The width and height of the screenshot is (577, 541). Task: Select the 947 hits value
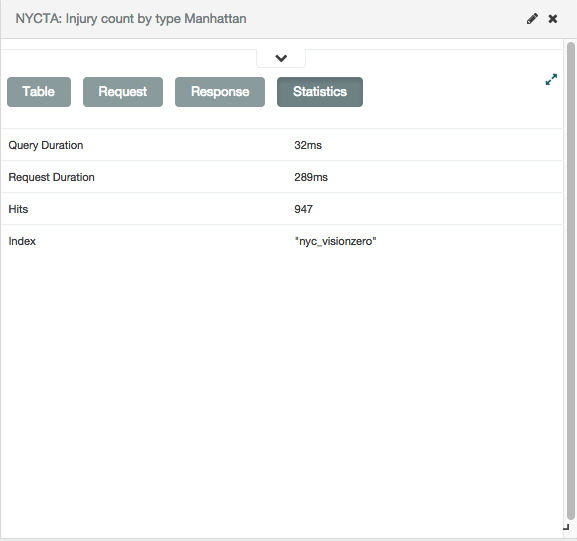click(x=303, y=209)
